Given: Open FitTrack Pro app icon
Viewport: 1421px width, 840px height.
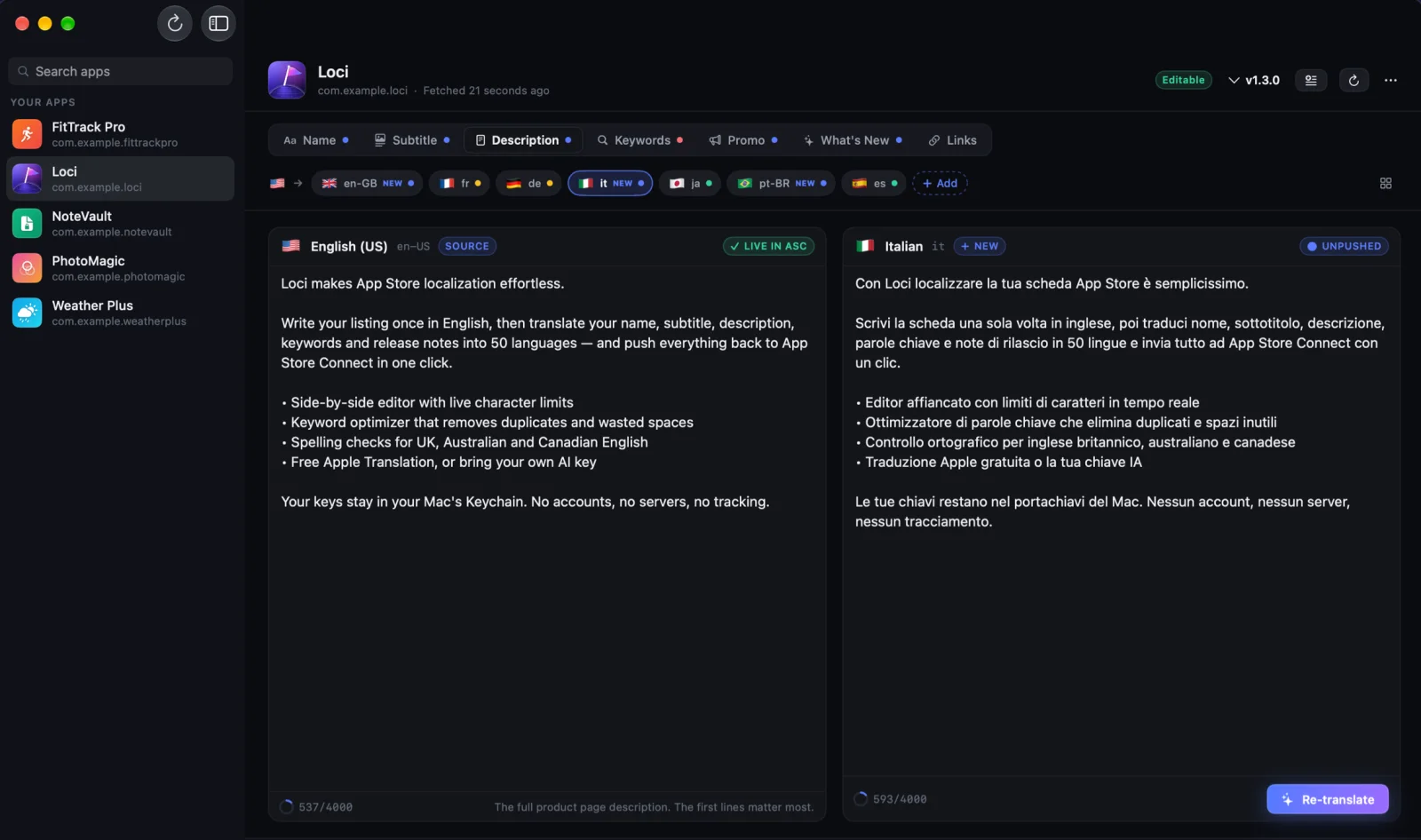Looking at the screenshot, I should click(x=27, y=134).
